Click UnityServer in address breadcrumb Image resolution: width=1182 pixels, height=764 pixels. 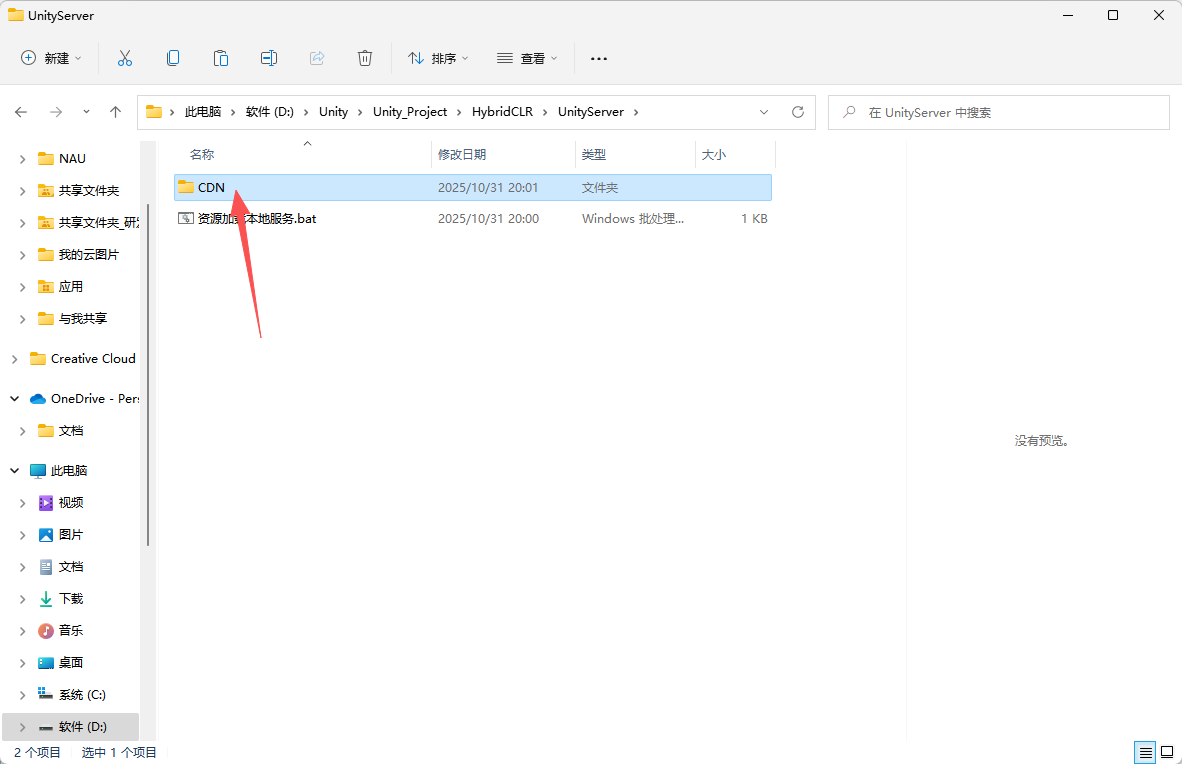pos(591,112)
